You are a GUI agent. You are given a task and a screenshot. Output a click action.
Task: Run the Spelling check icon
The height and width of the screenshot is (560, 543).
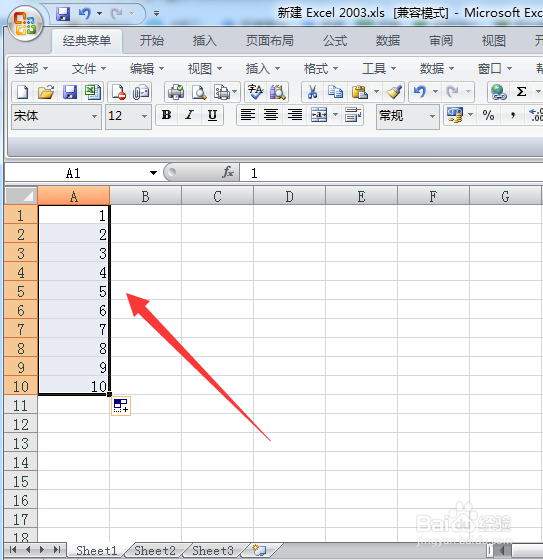click(x=255, y=92)
